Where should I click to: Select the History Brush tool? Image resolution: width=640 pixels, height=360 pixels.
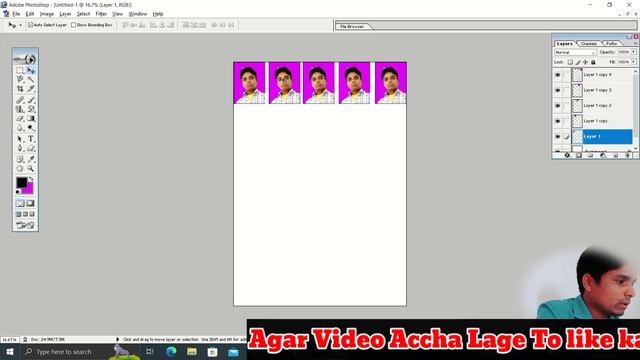(x=31, y=109)
